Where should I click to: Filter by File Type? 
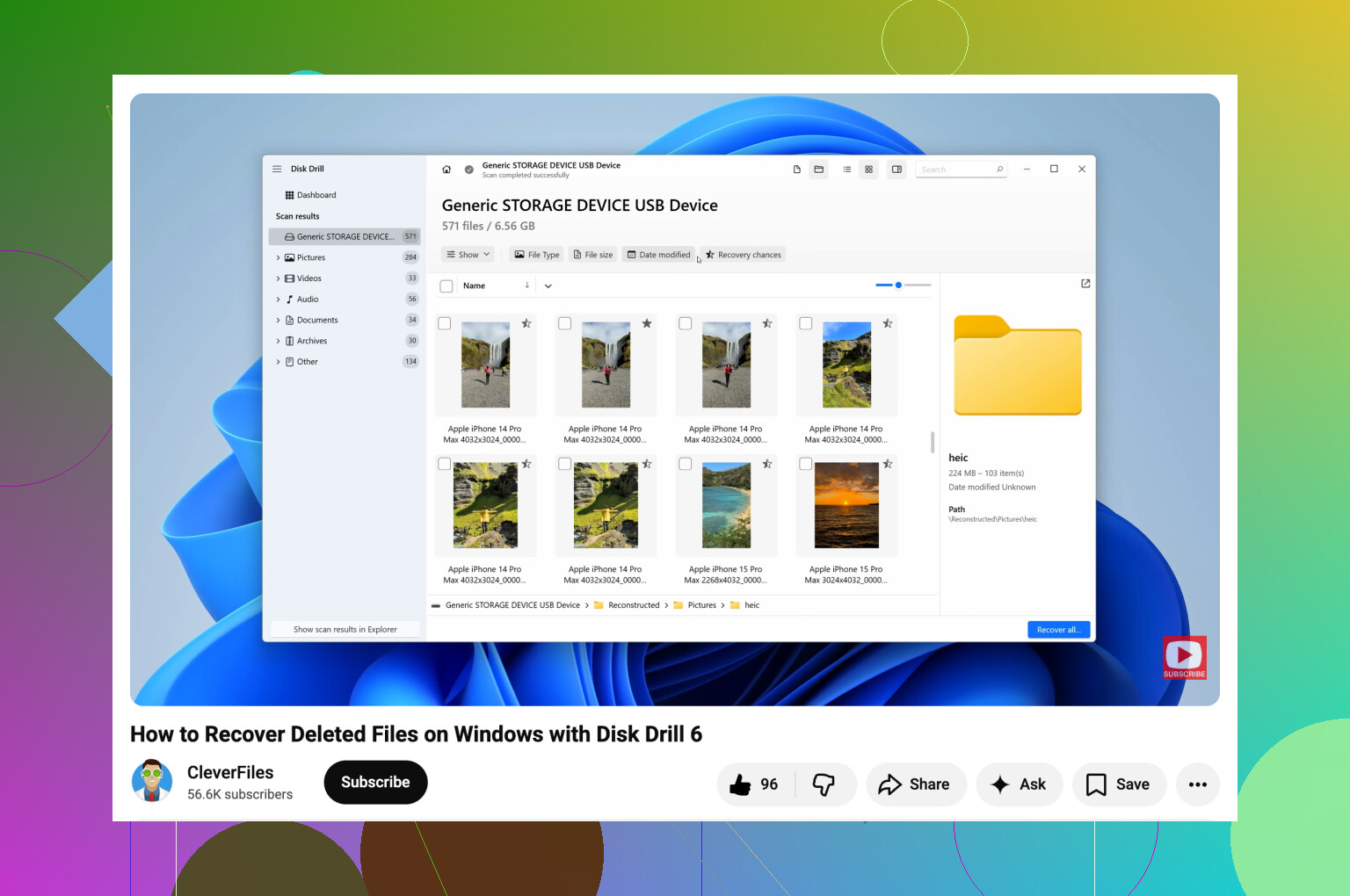tap(537, 255)
